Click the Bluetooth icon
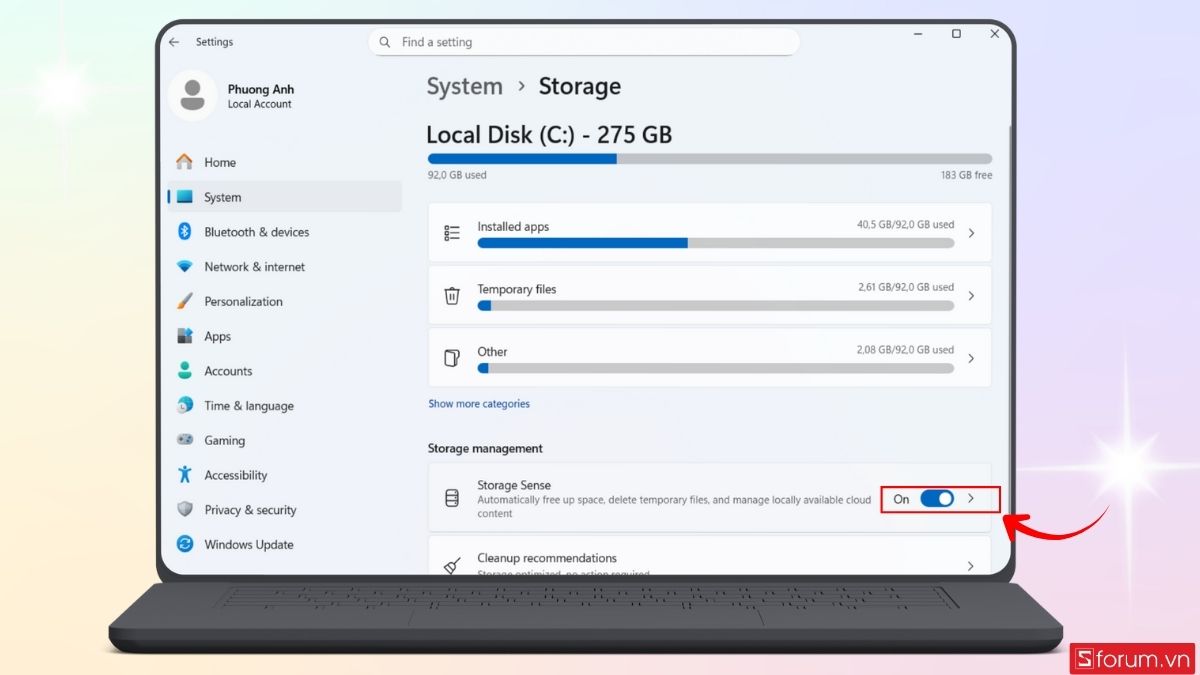The width and height of the screenshot is (1200, 675). (x=184, y=232)
